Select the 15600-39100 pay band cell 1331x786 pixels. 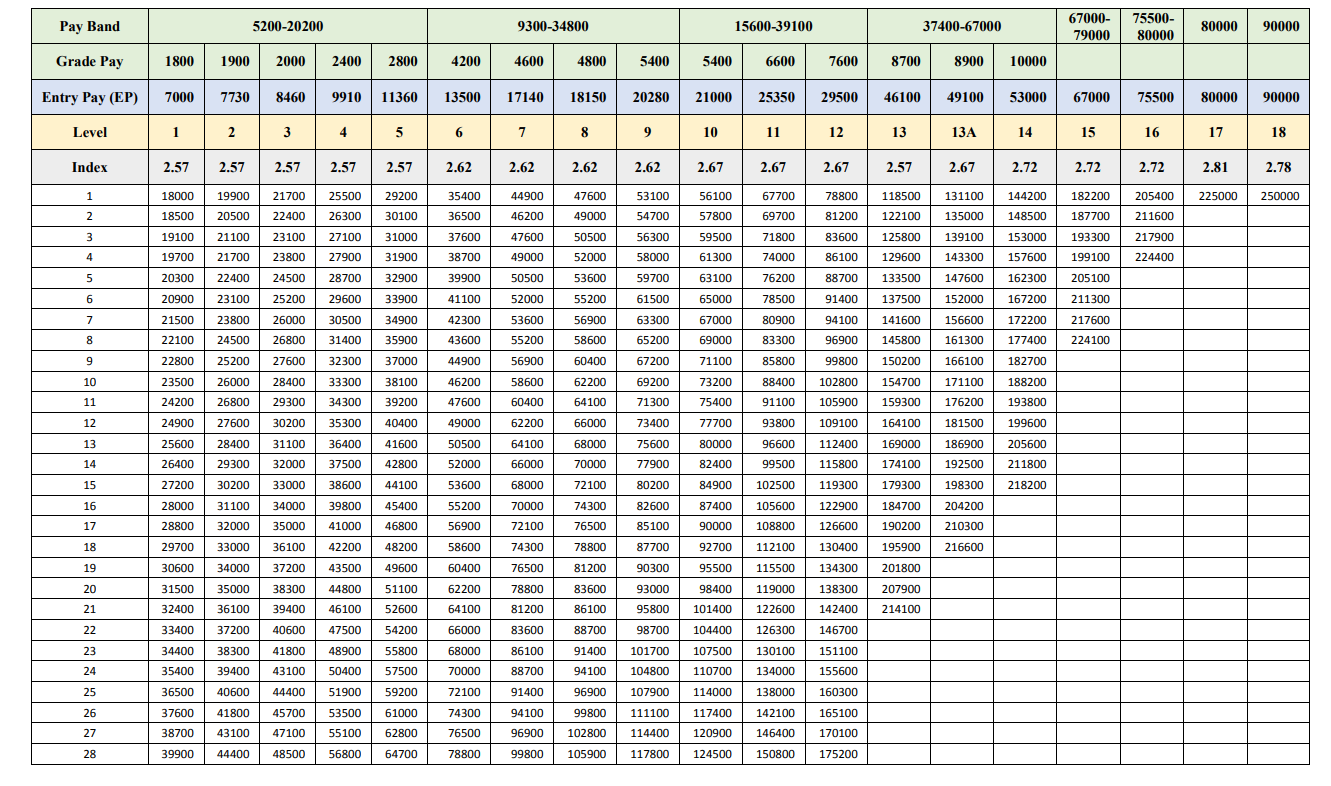pyautogui.click(x=773, y=26)
